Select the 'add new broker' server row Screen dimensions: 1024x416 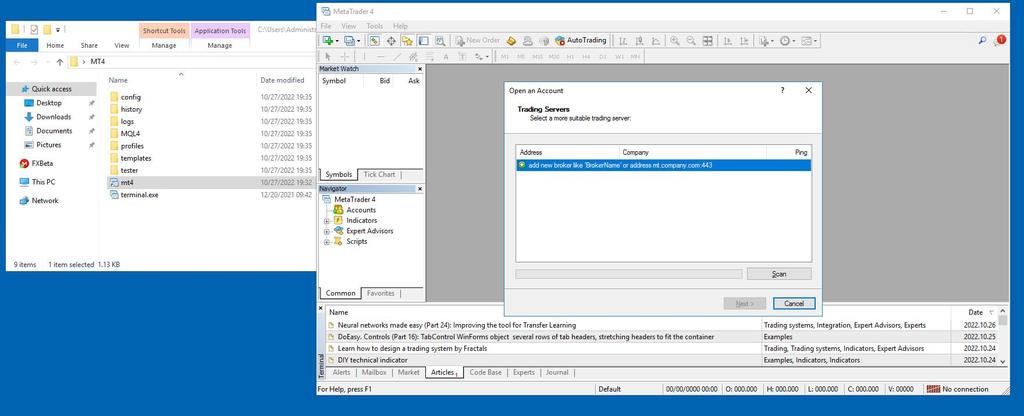[x=664, y=165]
